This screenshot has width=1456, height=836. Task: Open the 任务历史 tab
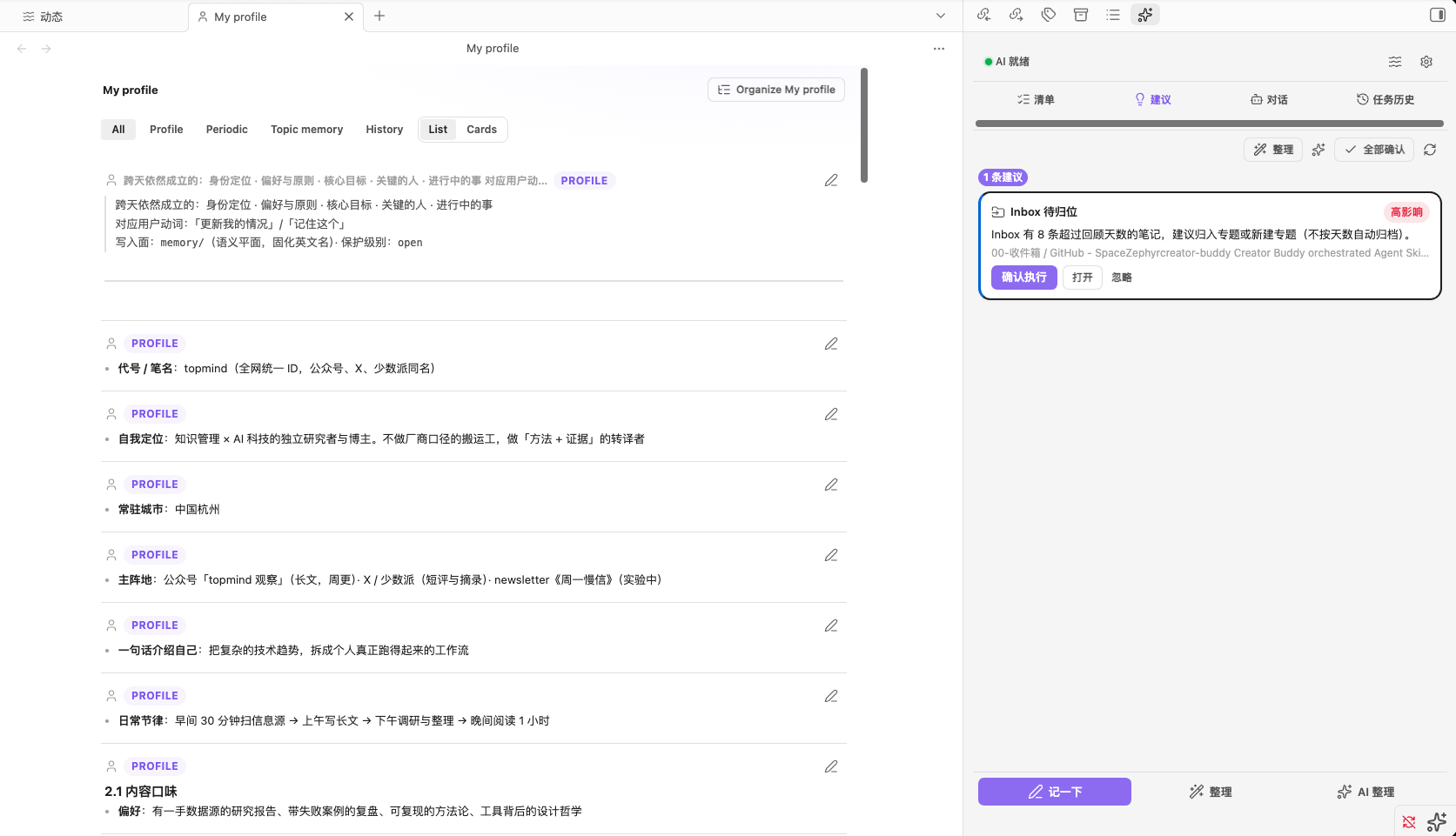click(1386, 100)
